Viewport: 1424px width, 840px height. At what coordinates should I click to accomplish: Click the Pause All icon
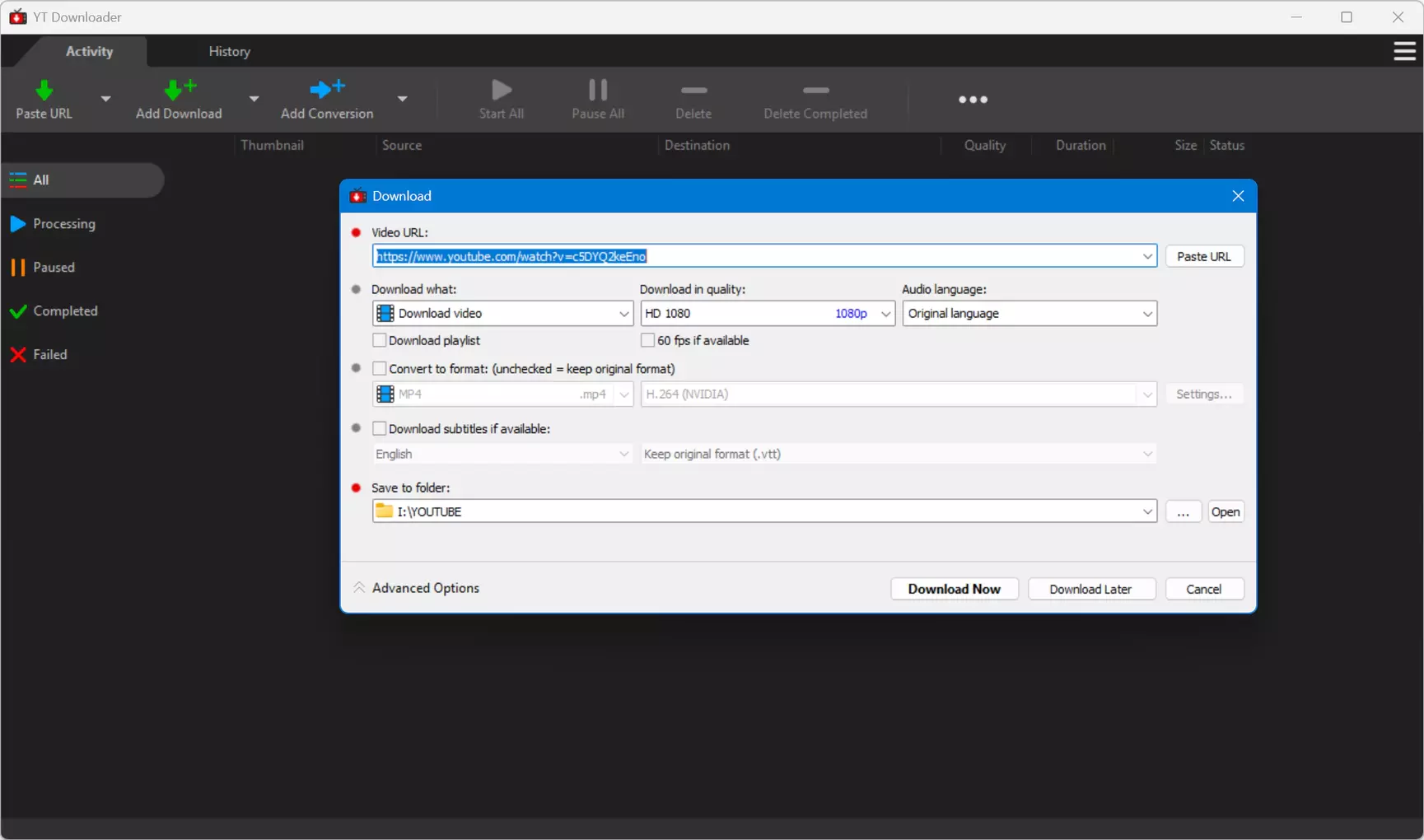598,89
